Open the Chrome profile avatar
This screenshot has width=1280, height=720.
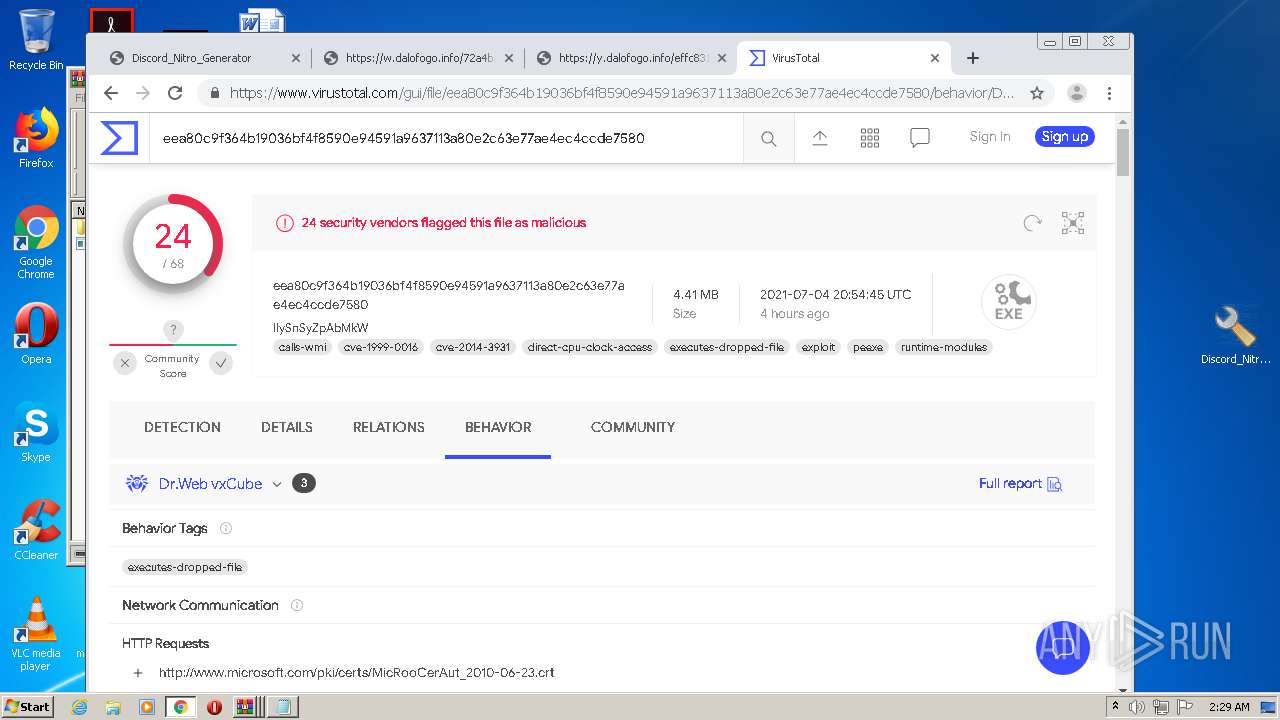[1077, 93]
